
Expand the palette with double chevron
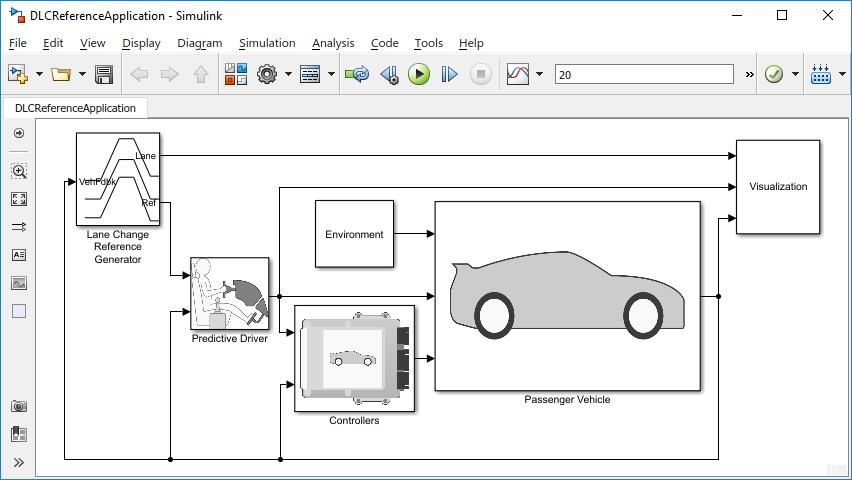(x=18, y=463)
